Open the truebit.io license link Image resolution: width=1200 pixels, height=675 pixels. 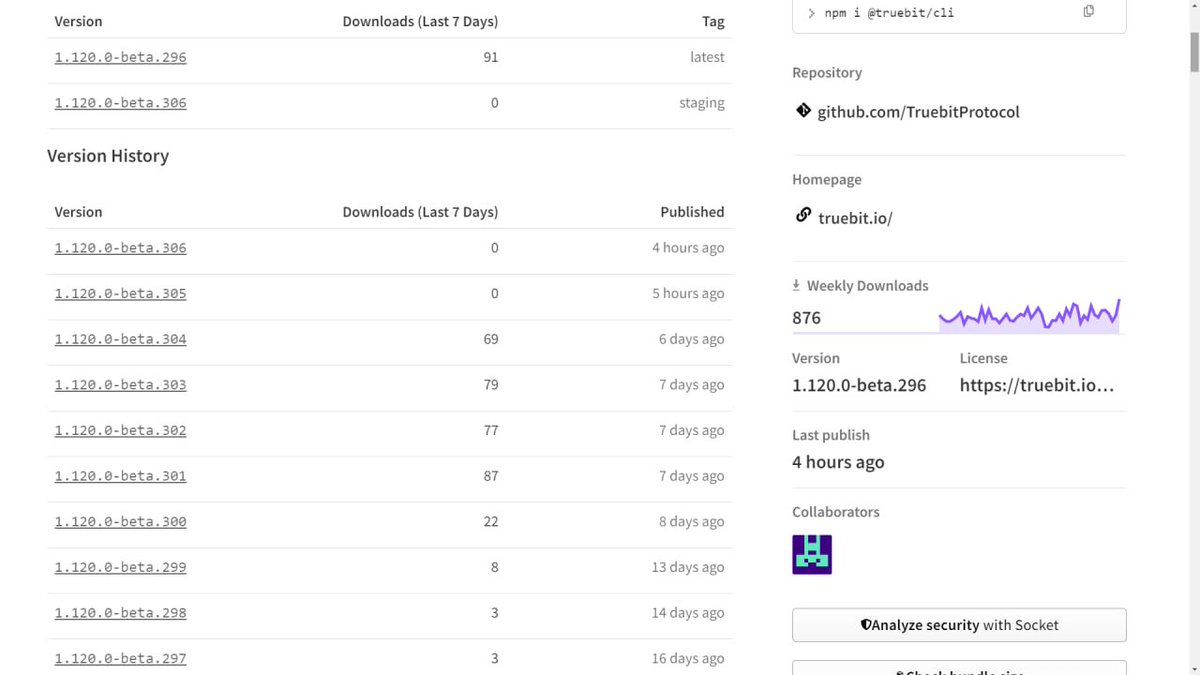[x=1037, y=385]
